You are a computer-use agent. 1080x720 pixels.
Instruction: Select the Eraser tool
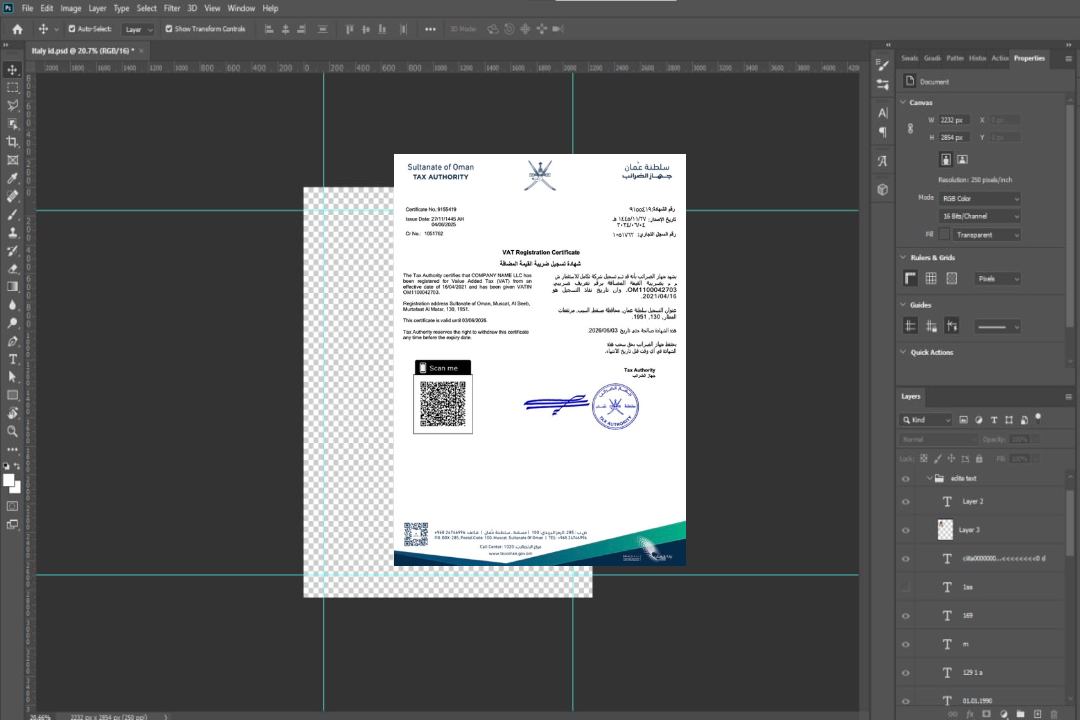click(x=12, y=269)
